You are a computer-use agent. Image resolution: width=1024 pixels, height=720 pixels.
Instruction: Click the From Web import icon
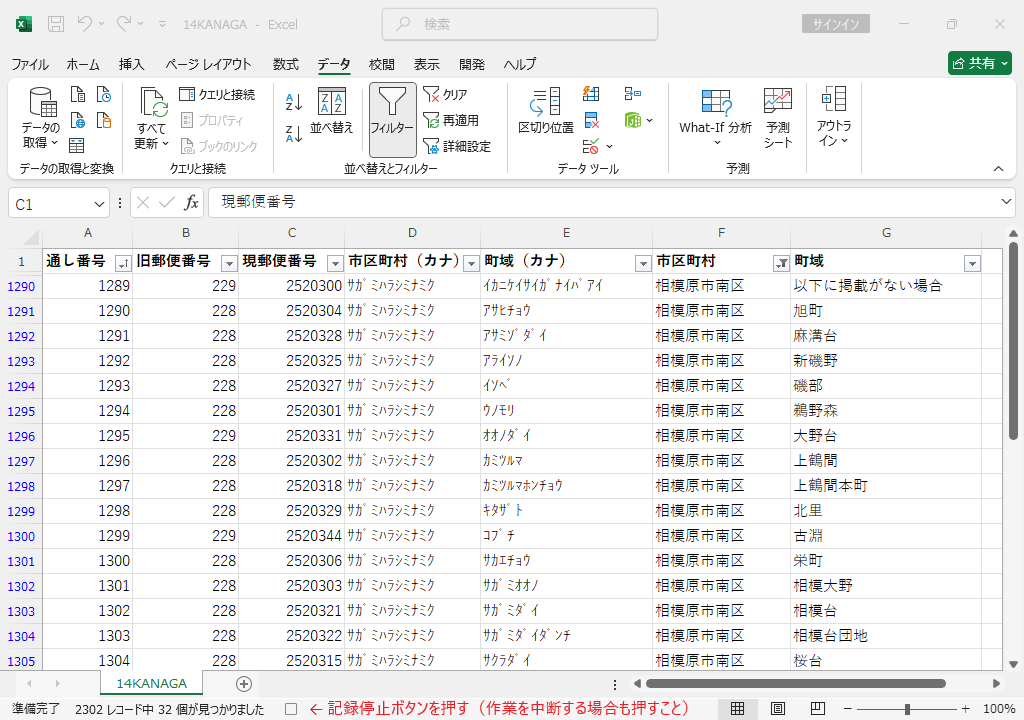[x=78, y=120]
